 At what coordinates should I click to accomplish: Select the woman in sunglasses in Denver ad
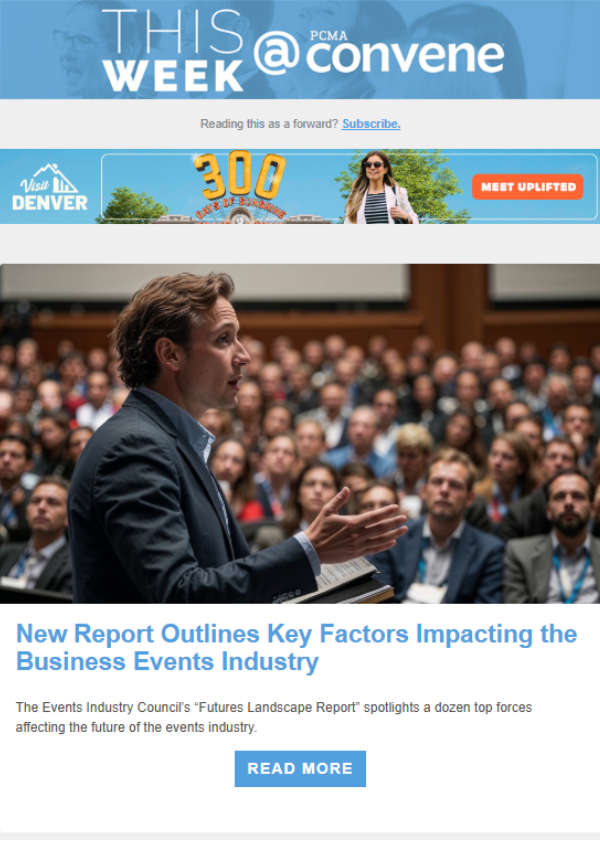pos(380,188)
